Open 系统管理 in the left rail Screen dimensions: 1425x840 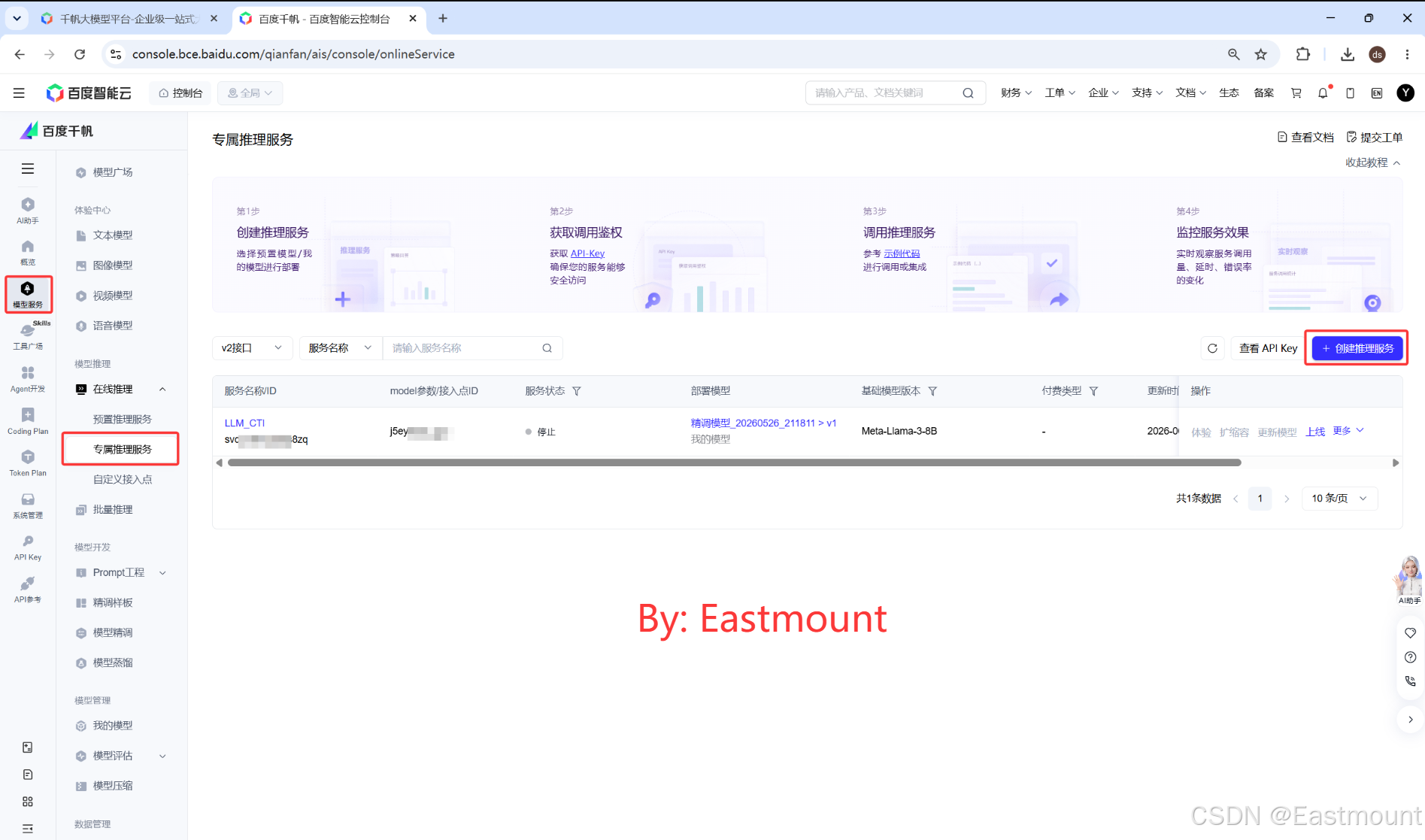[28, 505]
